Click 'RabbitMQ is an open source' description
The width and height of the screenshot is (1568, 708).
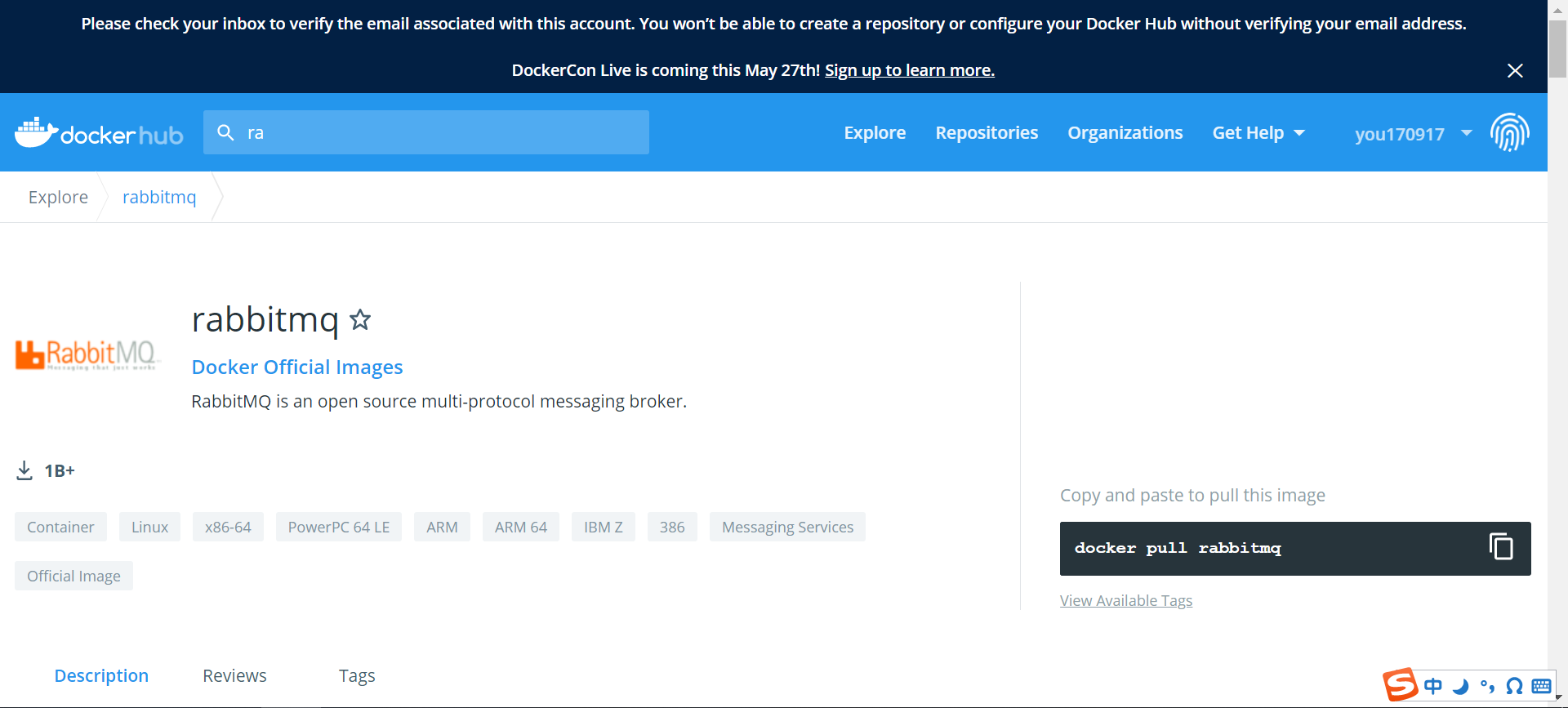tap(439, 401)
